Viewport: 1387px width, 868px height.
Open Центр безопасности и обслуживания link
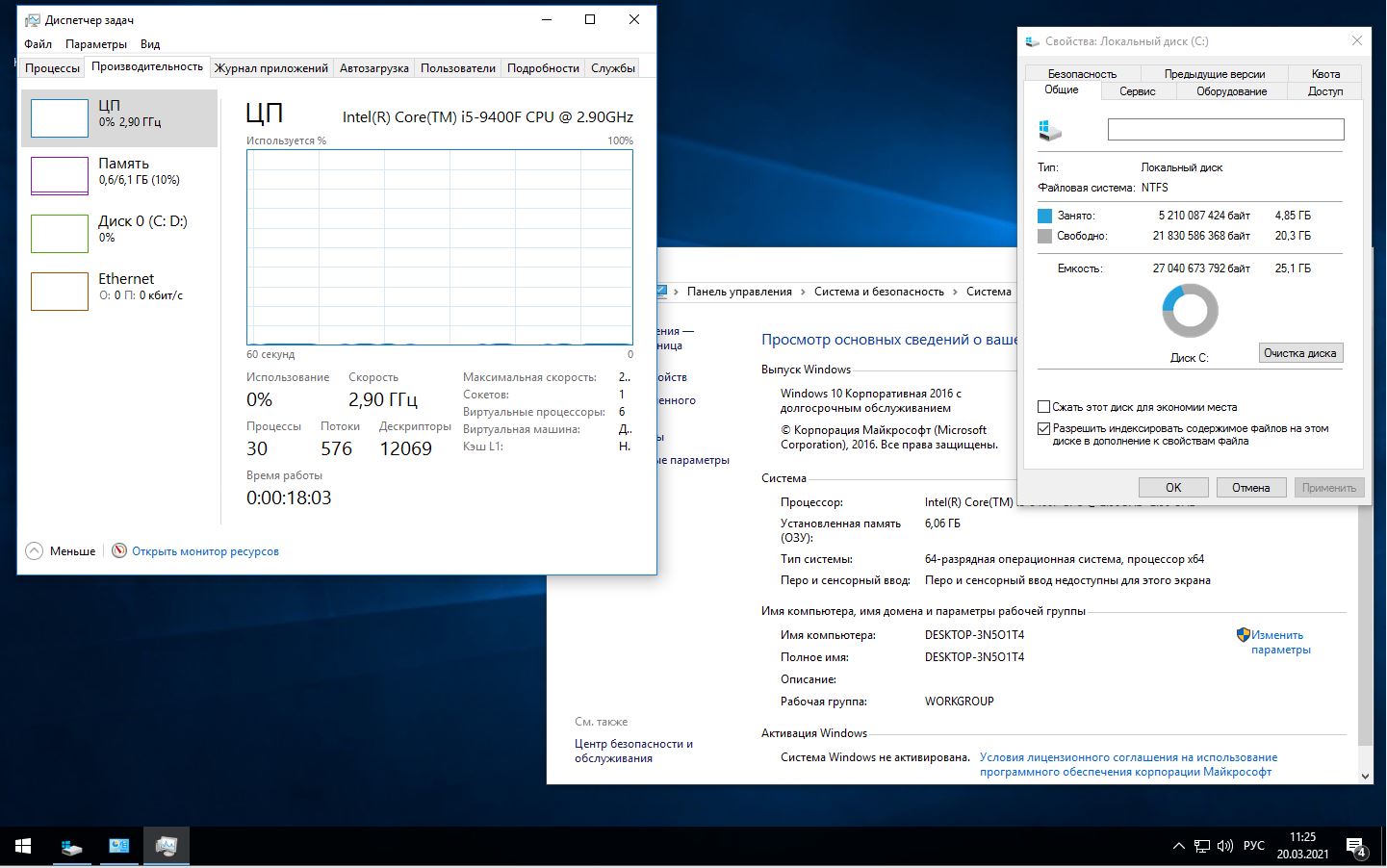pos(633,751)
